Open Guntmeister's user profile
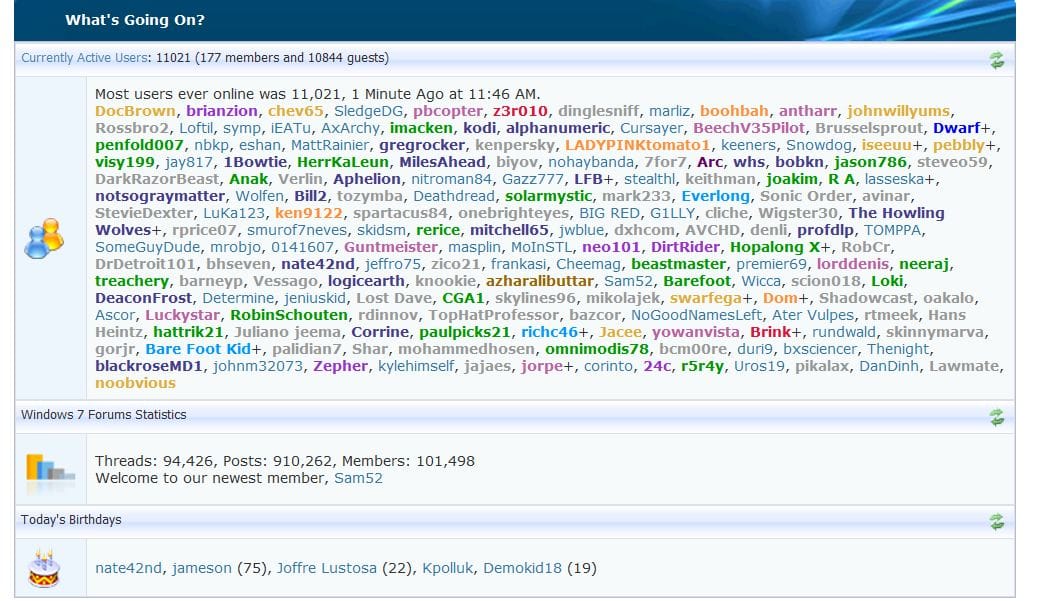The height and width of the screenshot is (601, 1046). tap(391, 247)
